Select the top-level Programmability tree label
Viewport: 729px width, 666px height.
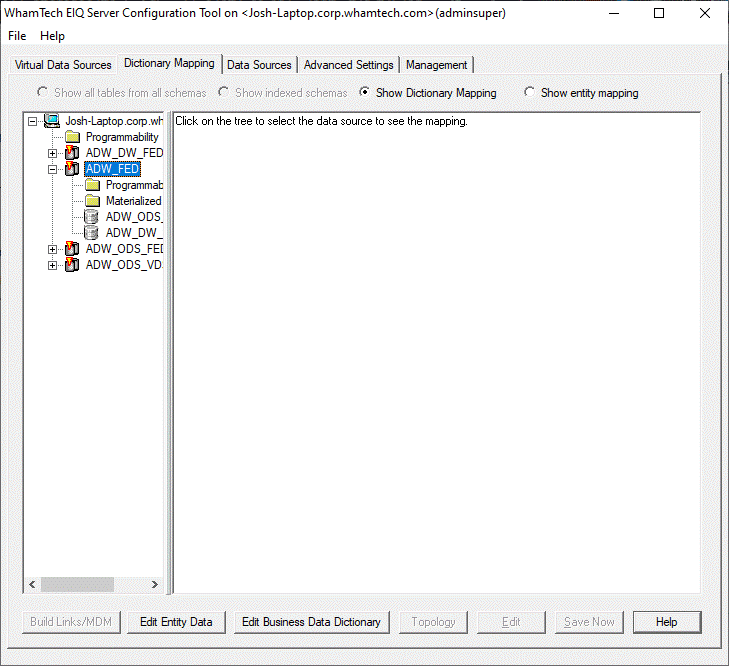click(122, 137)
